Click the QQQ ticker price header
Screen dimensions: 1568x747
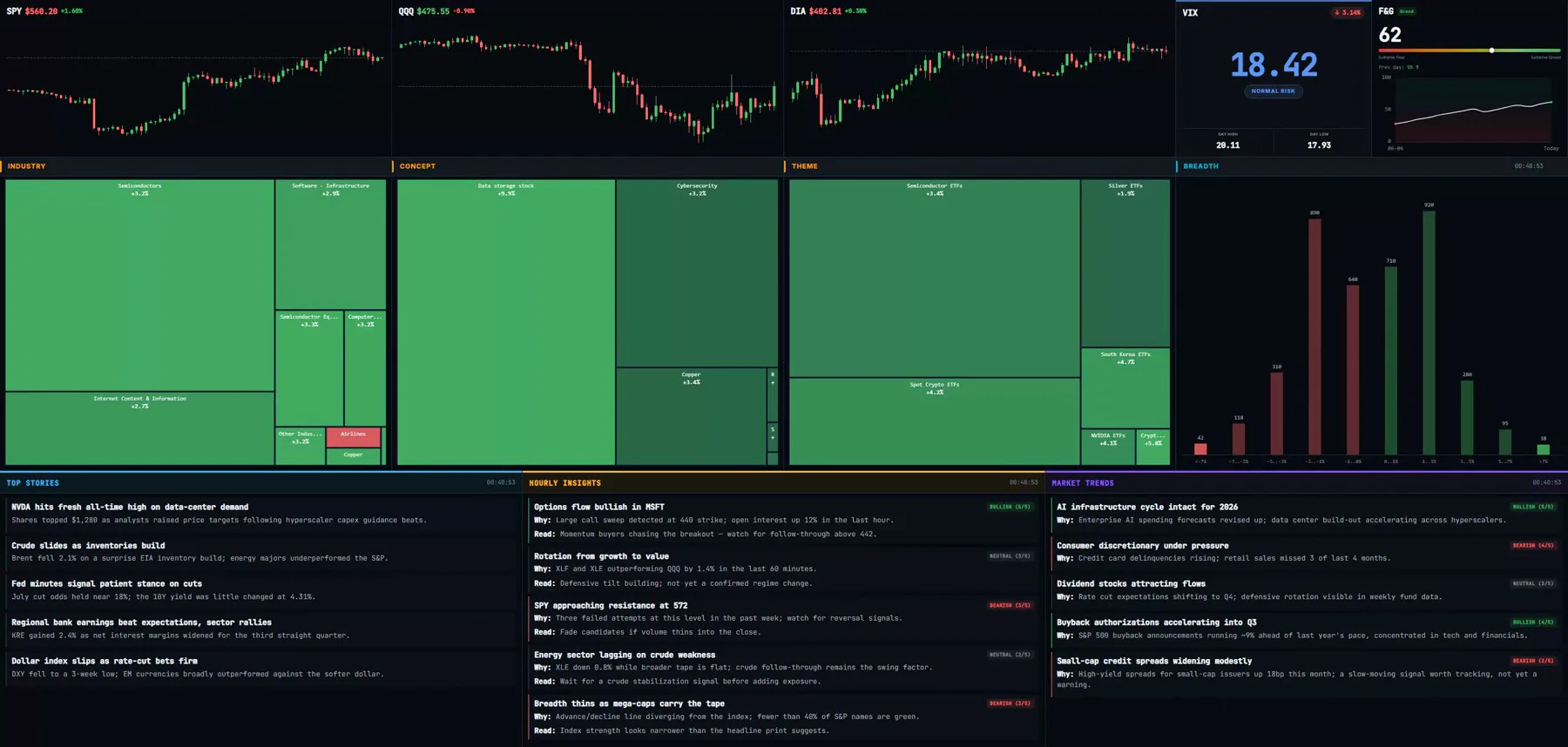(436, 11)
